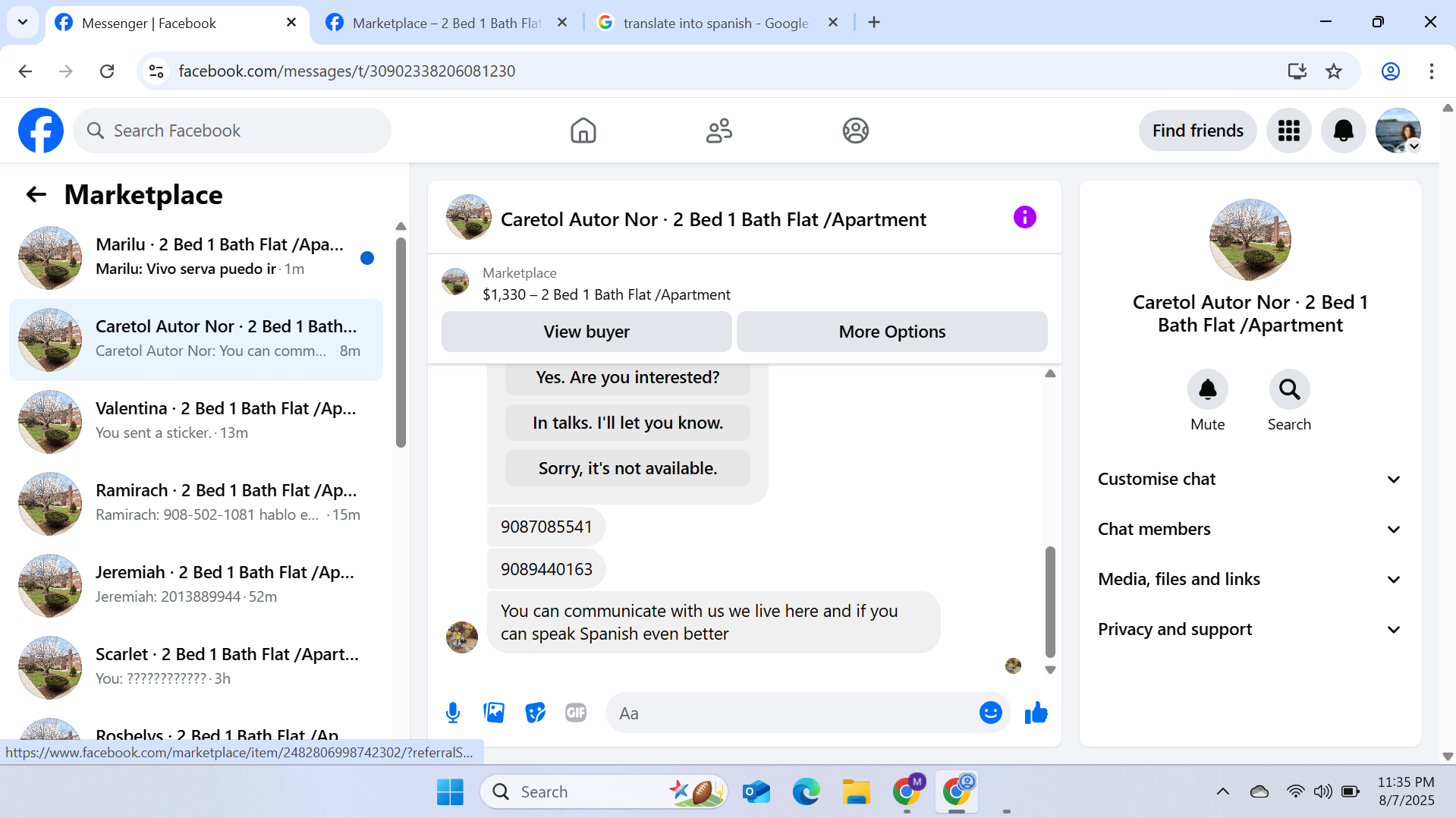Open Chrome three-dot menu

1431,71
